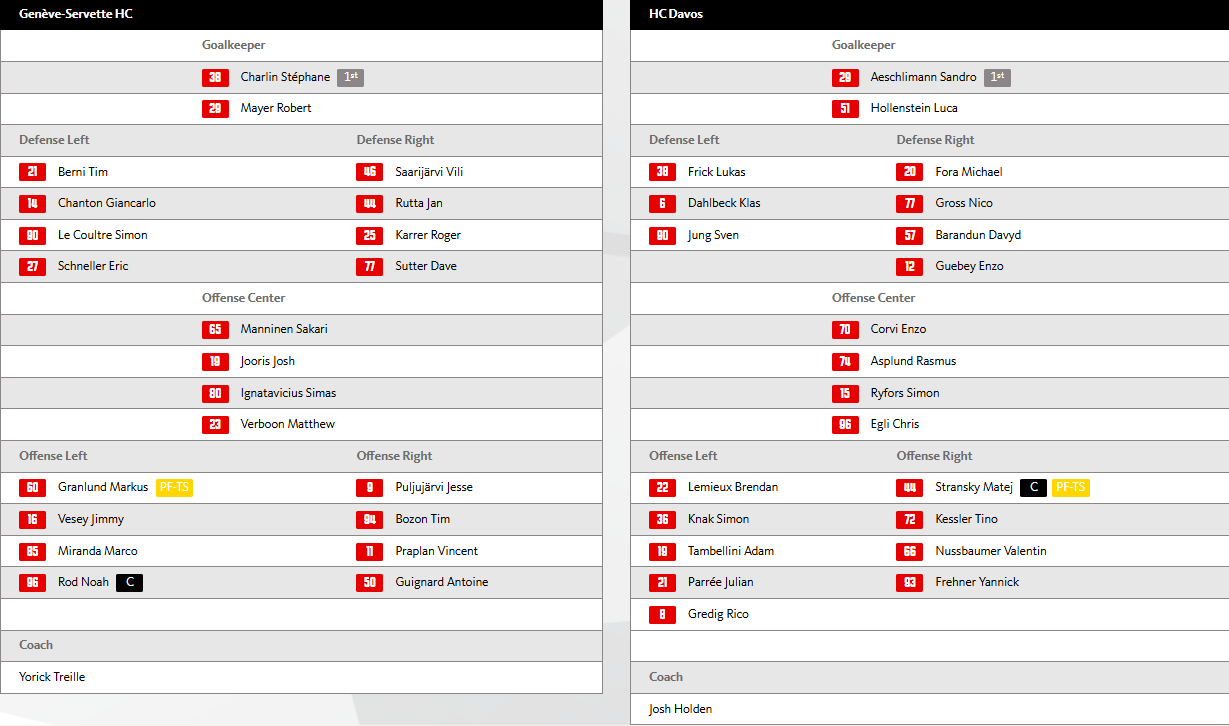Select Davos forward Tambellini Adam
Viewport: 1229px width, 726px height.
(731, 551)
